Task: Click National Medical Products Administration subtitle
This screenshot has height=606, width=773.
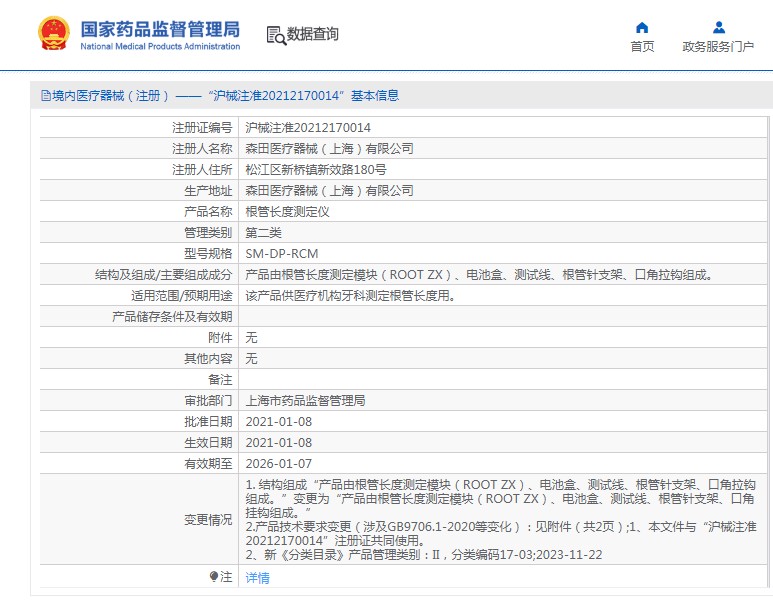Action: (x=160, y=46)
